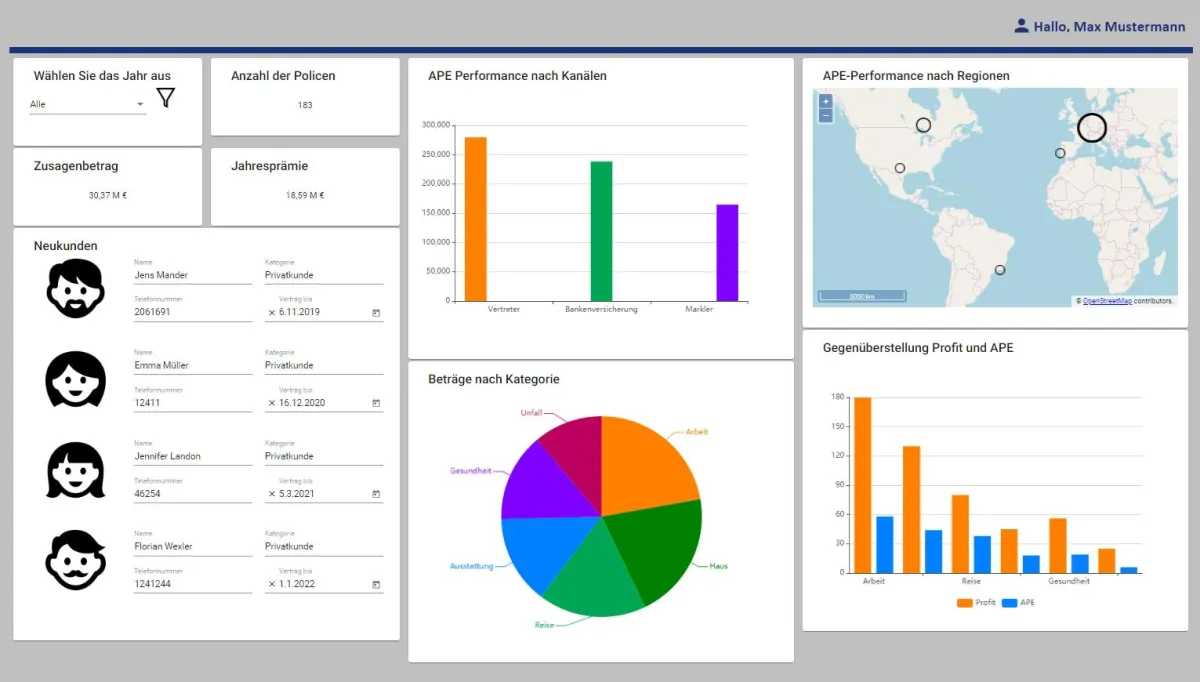Click Emma Müller's name field

[192, 366]
